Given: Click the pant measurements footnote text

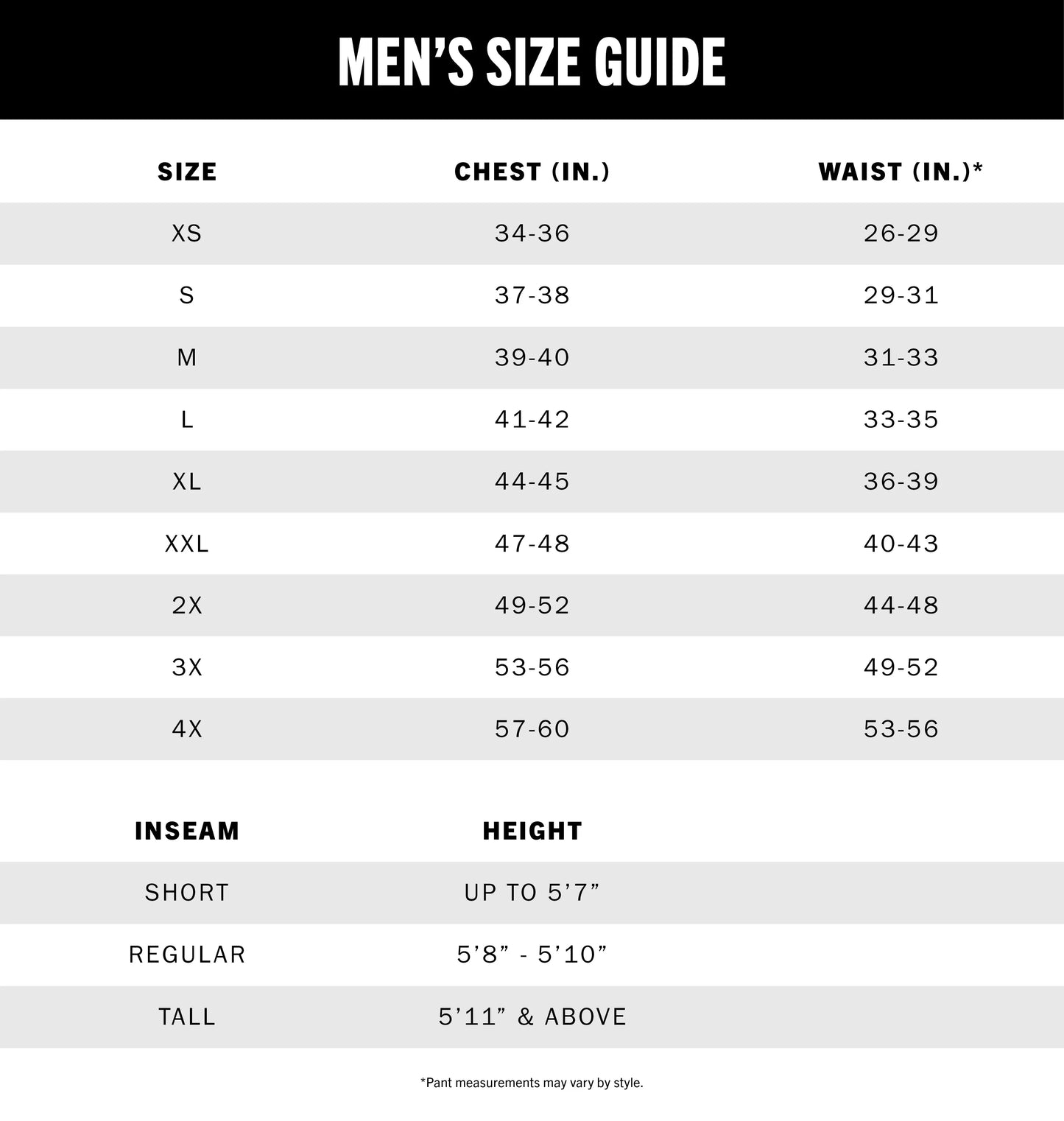Looking at the screenshot, I should pos(532,1083).
